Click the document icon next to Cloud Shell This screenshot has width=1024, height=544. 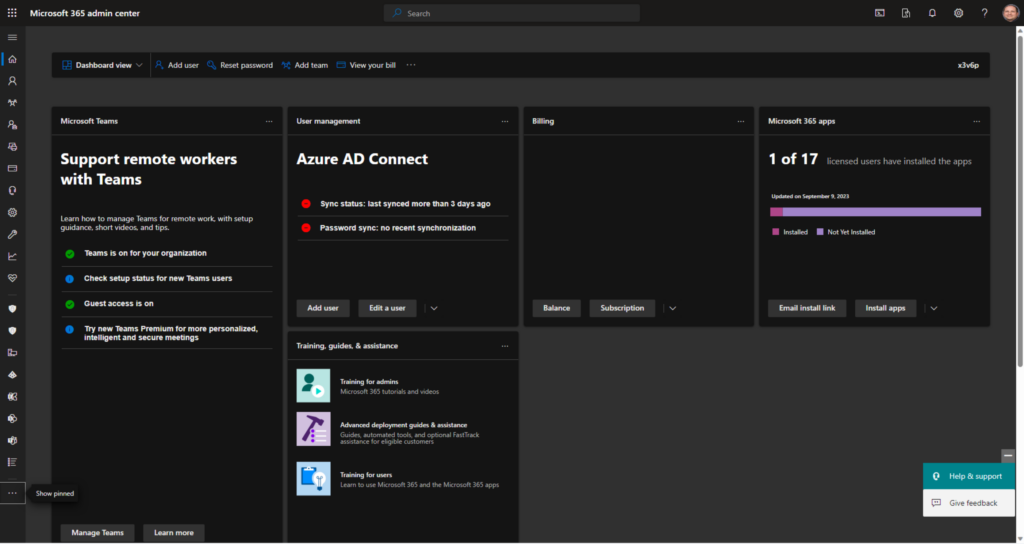tap(906, 13)
